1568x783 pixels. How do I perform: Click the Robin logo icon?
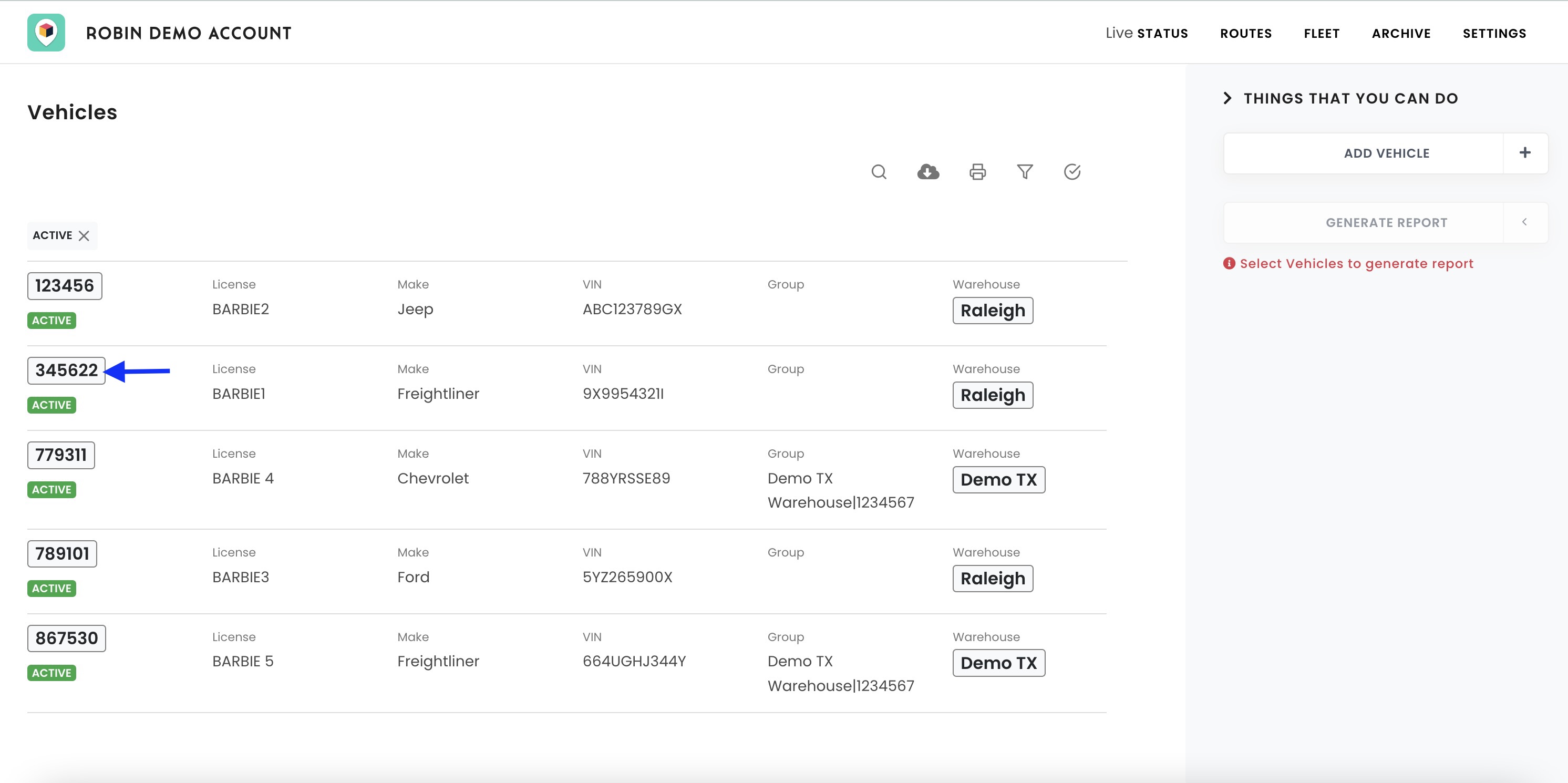pyautogui.click(x=46, y=32)
